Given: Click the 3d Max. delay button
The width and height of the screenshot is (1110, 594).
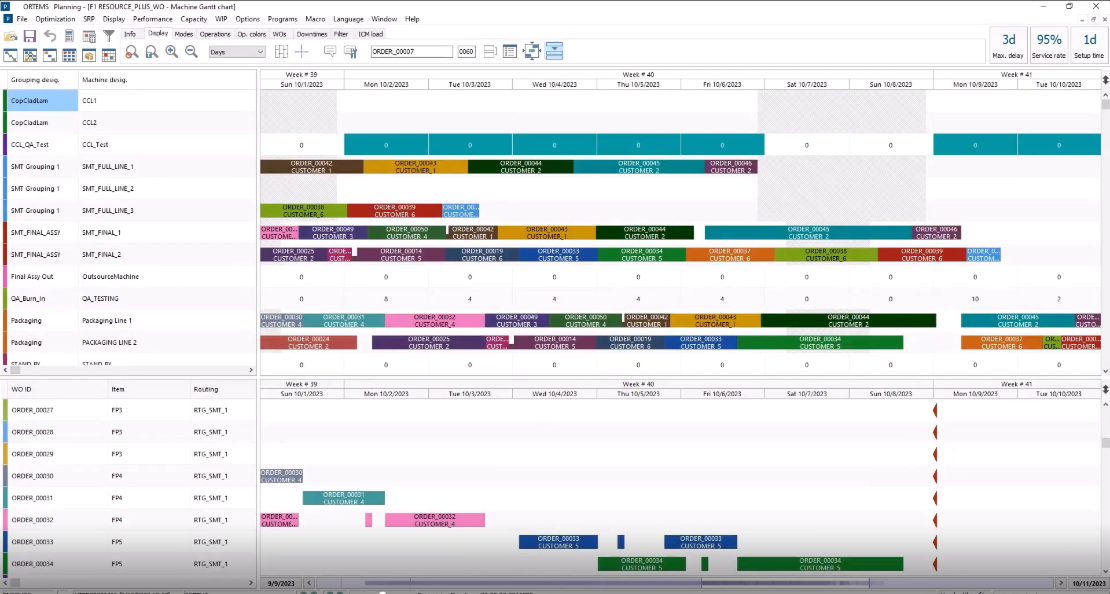Looking at the screenshot, I should pyautogui.click(x=1007, y=45).
